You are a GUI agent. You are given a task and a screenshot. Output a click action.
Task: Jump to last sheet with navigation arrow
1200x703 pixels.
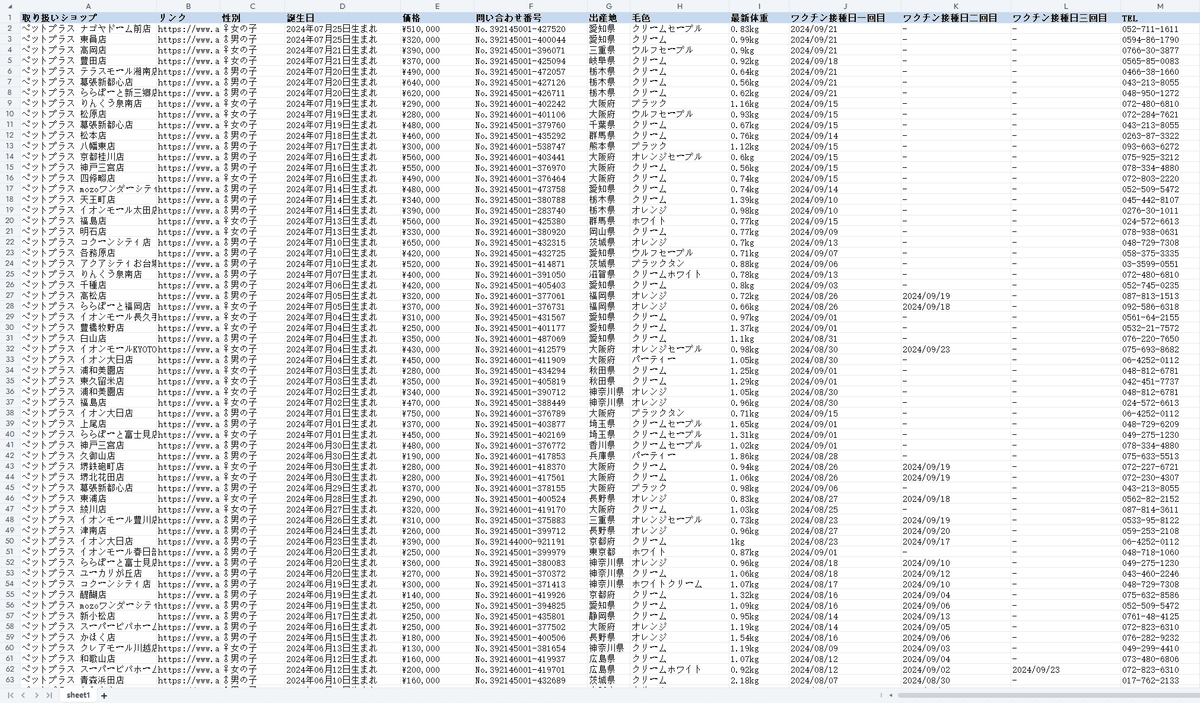click(x=50, y=694)
